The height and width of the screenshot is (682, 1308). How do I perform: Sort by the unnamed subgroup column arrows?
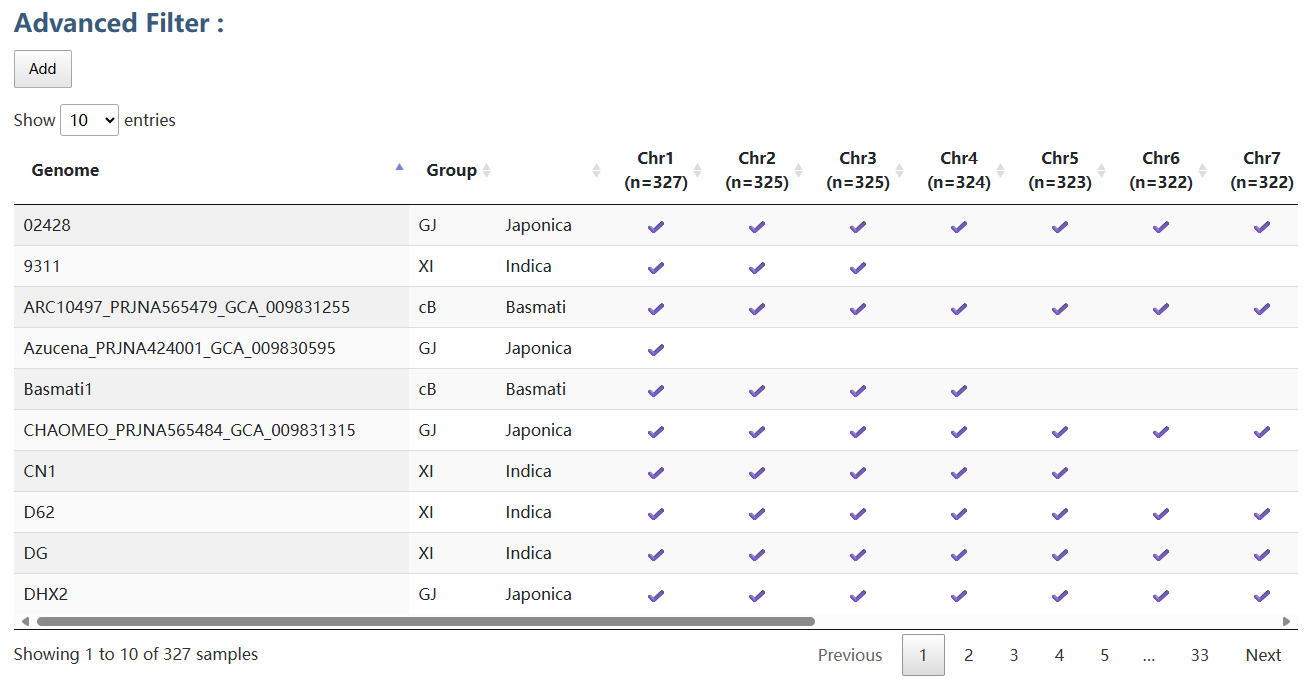pyautogui.click(x=596, y=171)
